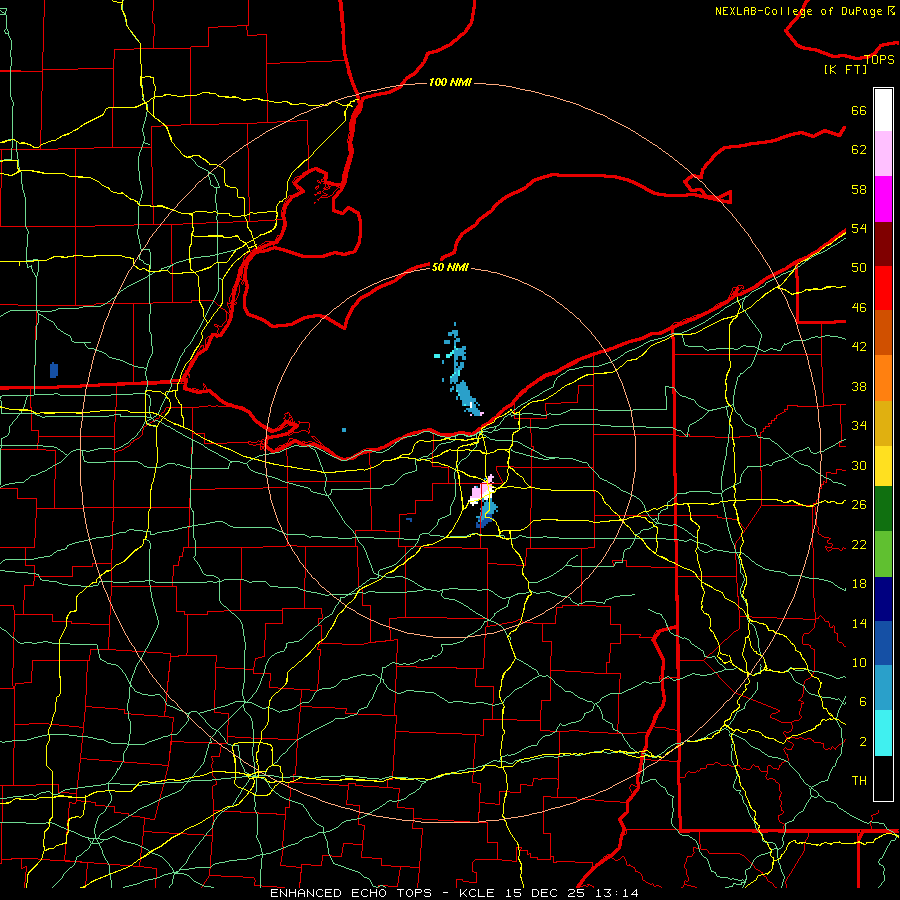Image resolution: width=900 pixels, height=900 pixels.
Task: Click the isolated dark blue echo at far left
Action: pyautogui.click(x=54, y=370)
